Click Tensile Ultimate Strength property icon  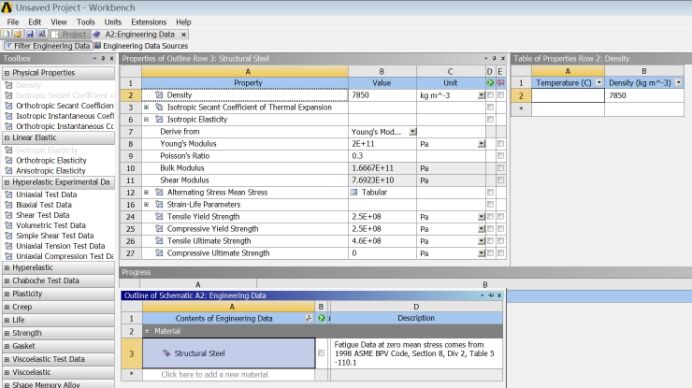point(159,241)
